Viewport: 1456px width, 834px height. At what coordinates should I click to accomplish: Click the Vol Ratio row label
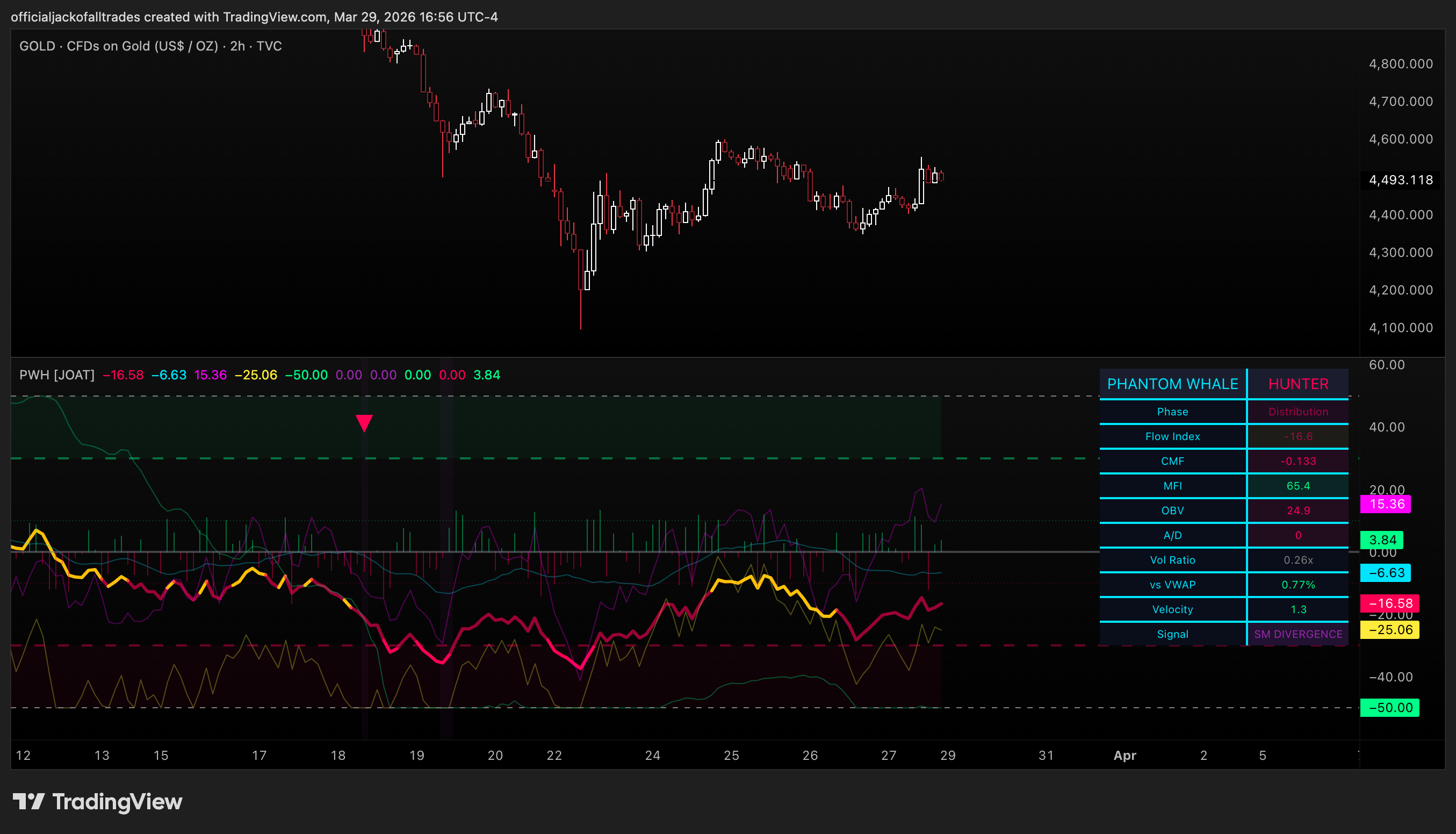click(1172, 559)
